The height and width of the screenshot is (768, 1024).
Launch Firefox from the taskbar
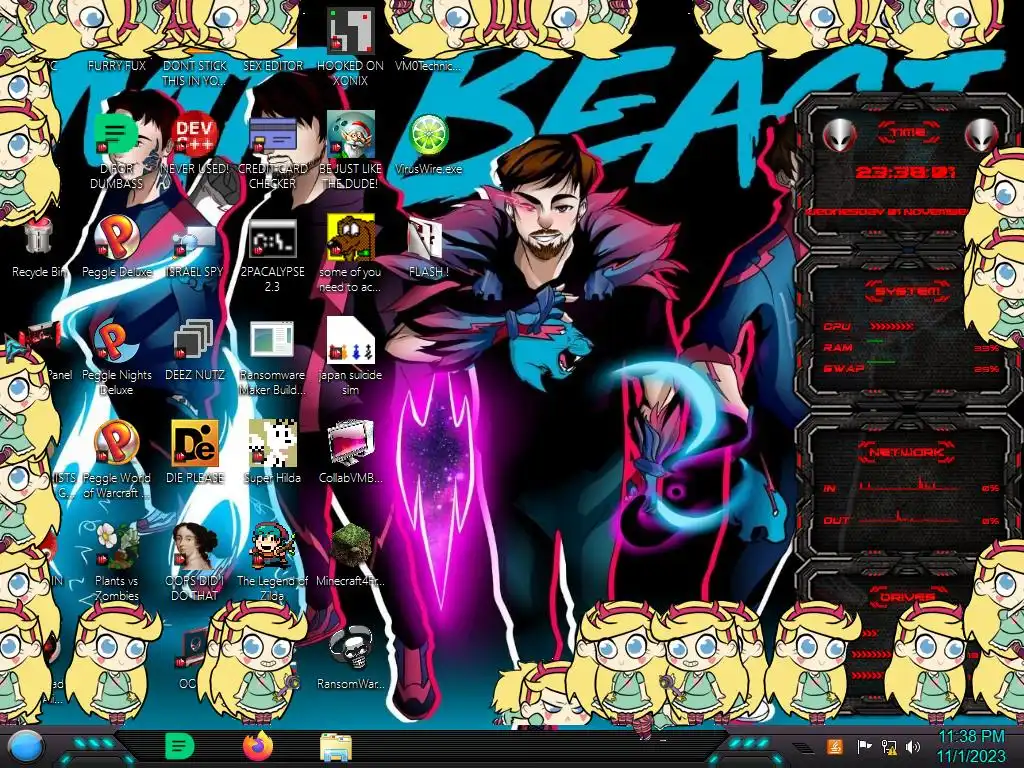point(258,746)
